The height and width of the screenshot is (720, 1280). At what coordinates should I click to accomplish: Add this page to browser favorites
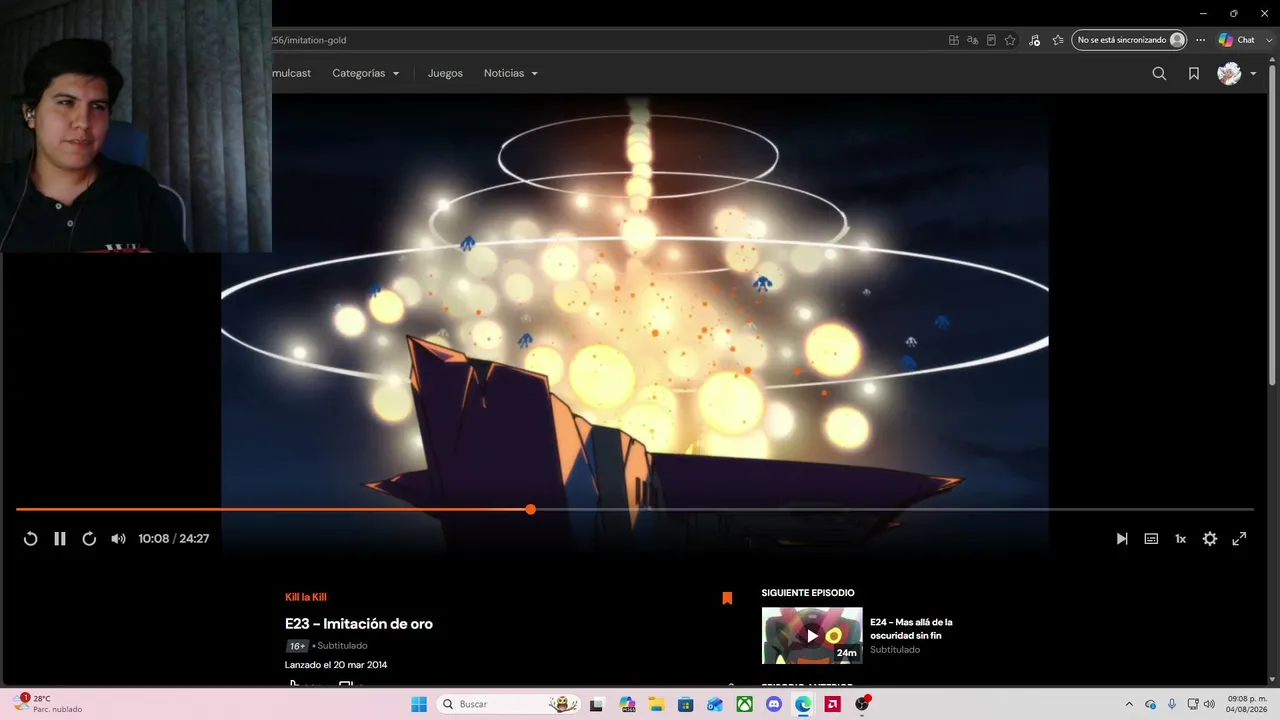[x=1010, y=40]
